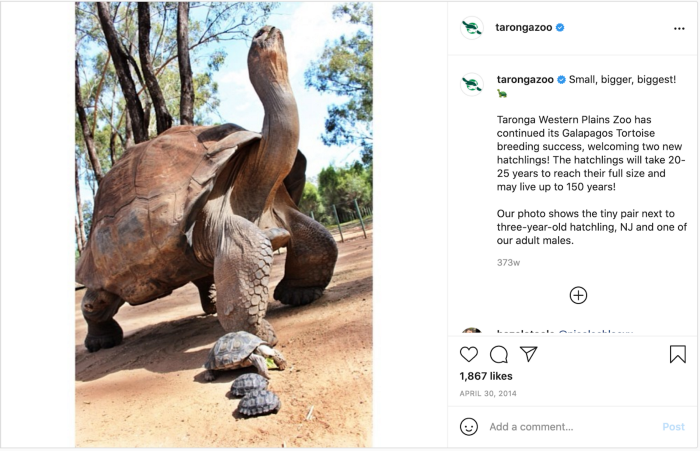
Task: Save the post with the bookmark icon
Action: click(x=677, y=354)
